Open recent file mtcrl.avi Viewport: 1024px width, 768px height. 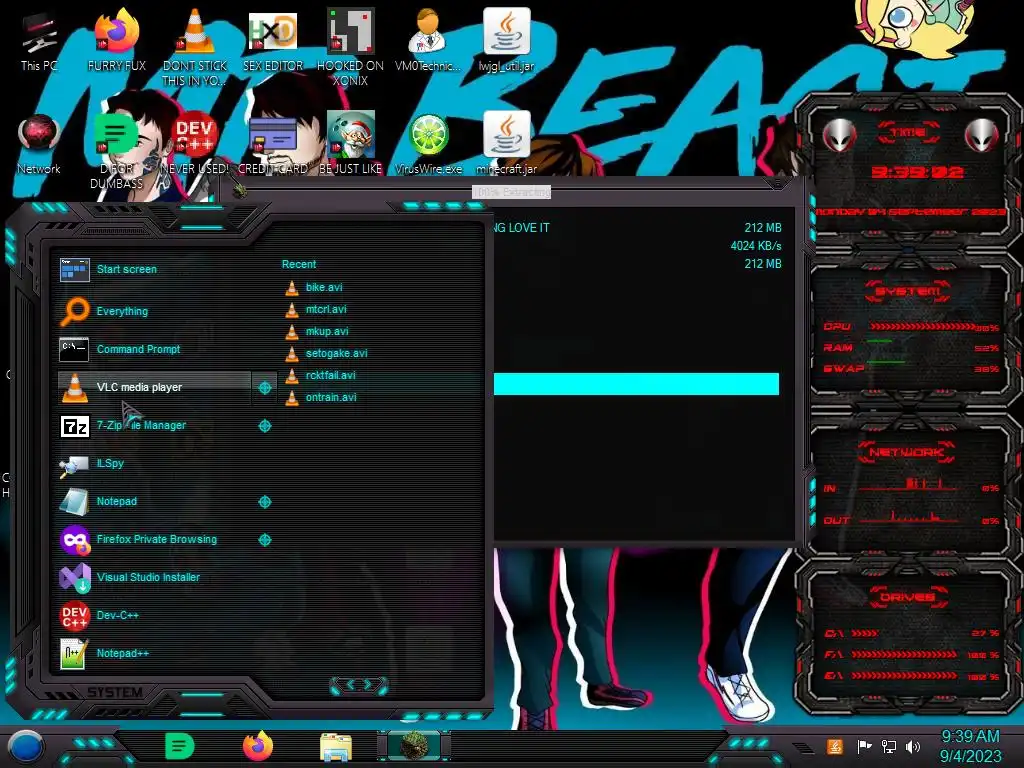(x=316, y=310)
